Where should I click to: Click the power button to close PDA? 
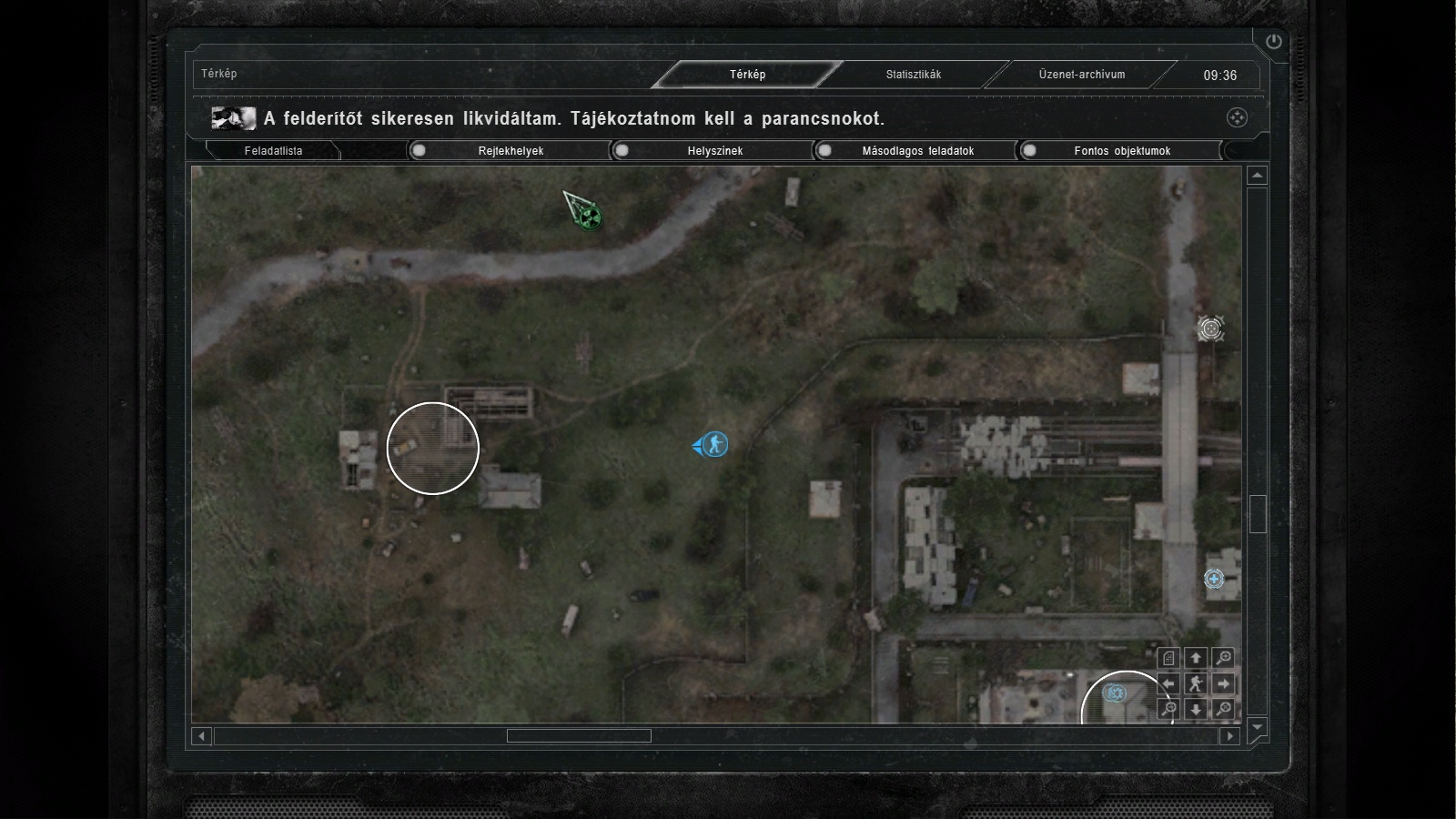click(x=1273, y=41)
